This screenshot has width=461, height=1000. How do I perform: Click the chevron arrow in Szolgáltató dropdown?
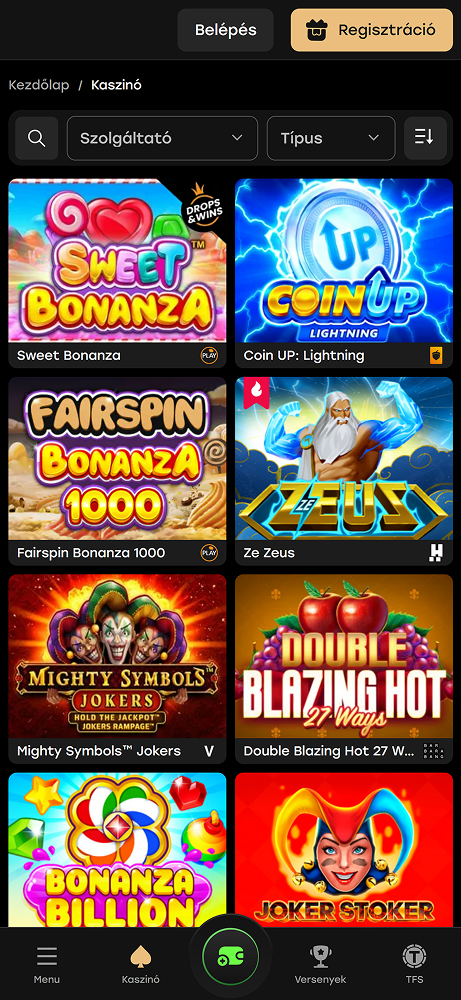[x=237, y=138]
